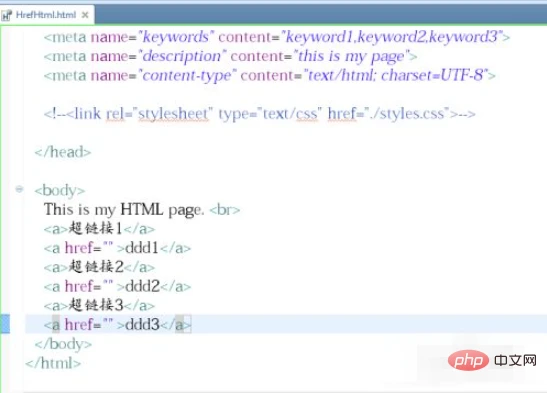Image resolution: width=547 pixels, height=393 pixels.
Task: Click the description meta tag line
Action: (230, 56)
